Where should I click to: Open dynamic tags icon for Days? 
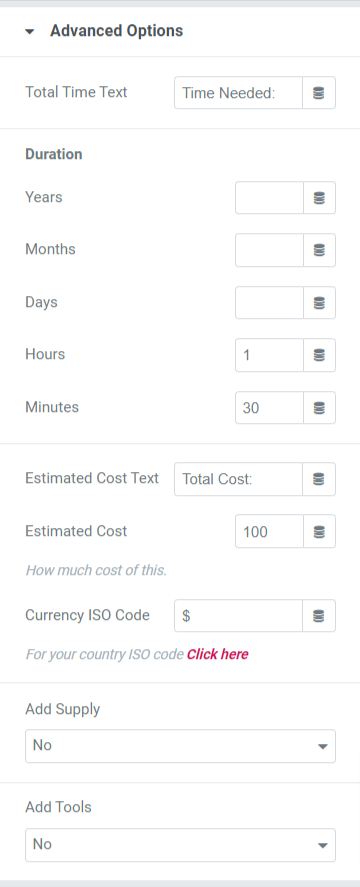[x=319, y=303]
